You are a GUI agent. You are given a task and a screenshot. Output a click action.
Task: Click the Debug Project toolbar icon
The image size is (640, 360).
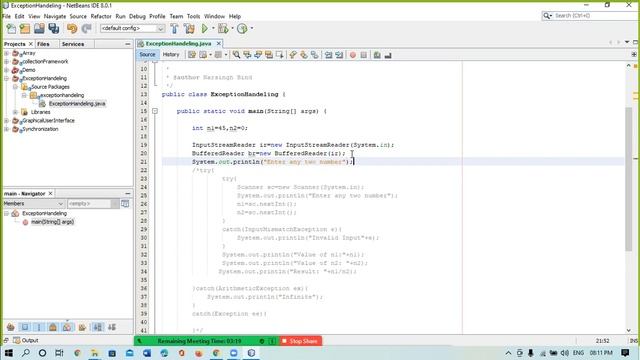coord(223,29)
